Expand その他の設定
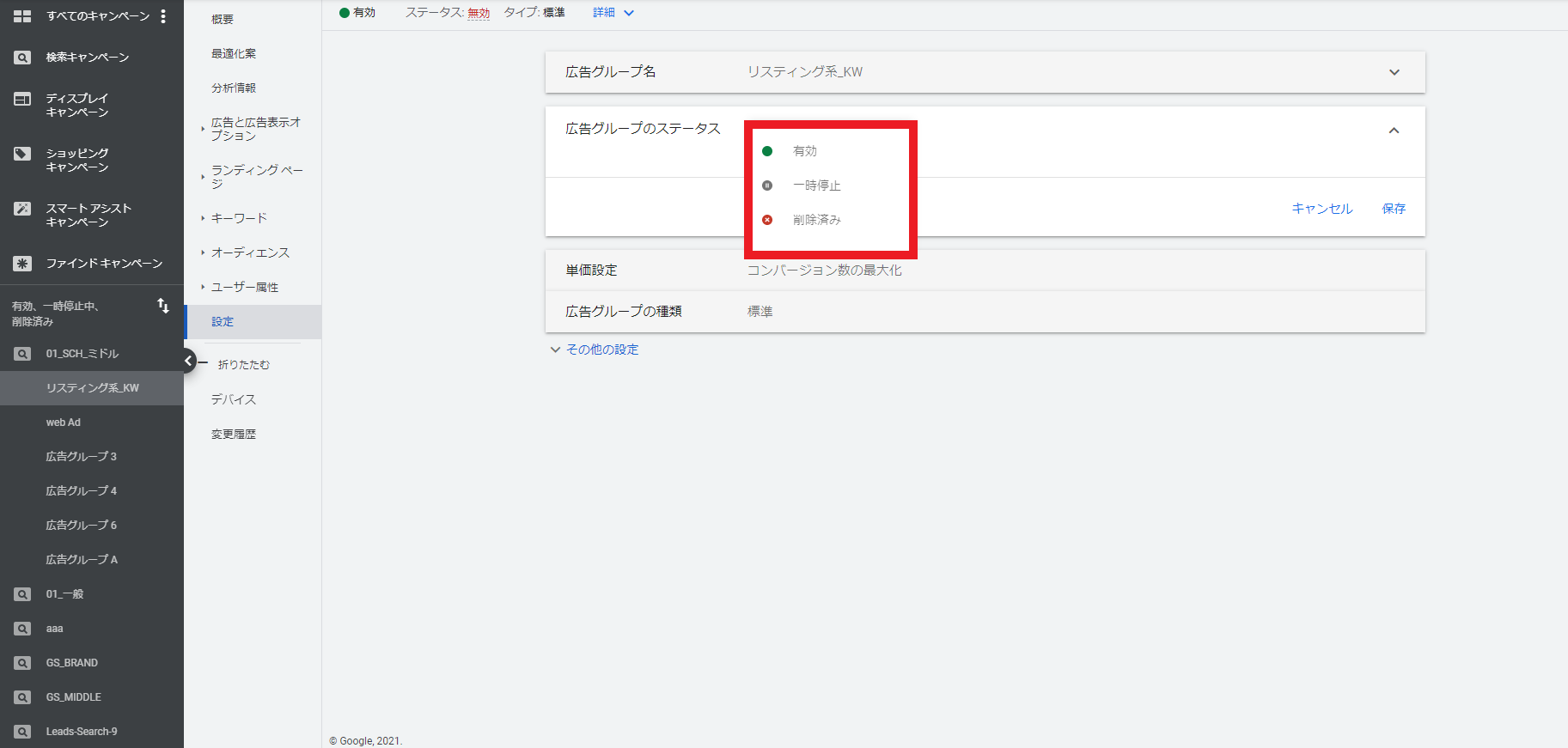1568x748 pixels. [595, 350]
